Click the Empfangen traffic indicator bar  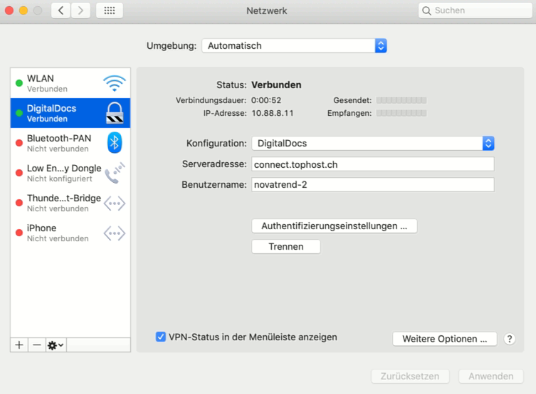point(401,113)
